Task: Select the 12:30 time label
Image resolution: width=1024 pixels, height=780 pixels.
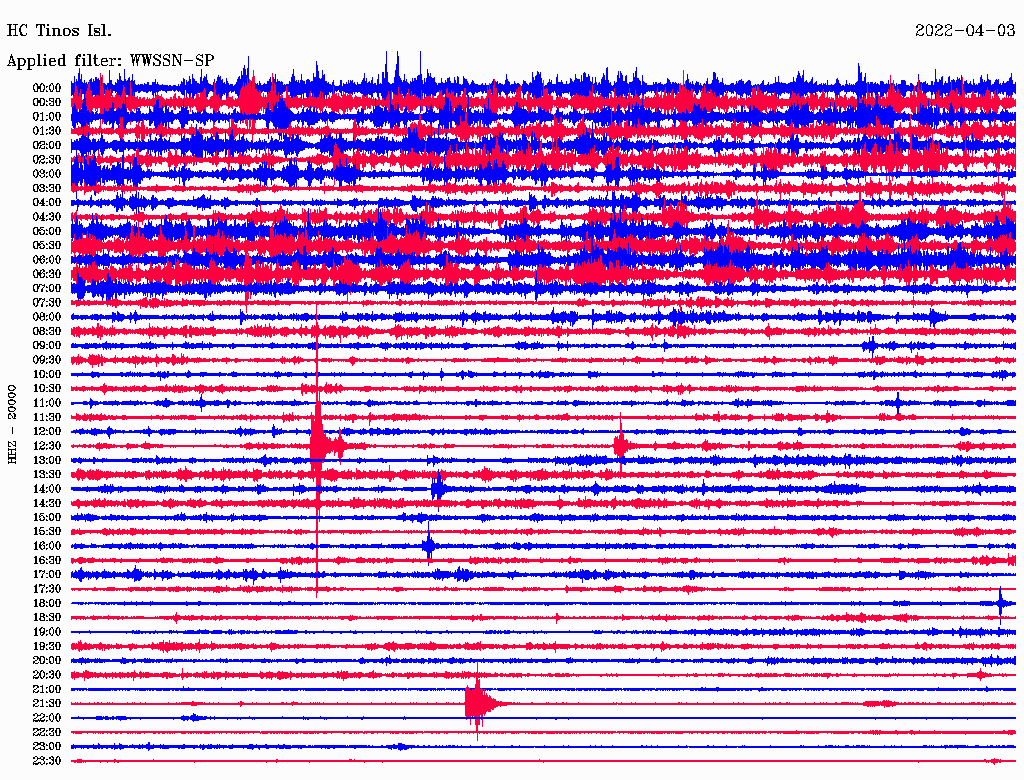Action: coord(47,446)
